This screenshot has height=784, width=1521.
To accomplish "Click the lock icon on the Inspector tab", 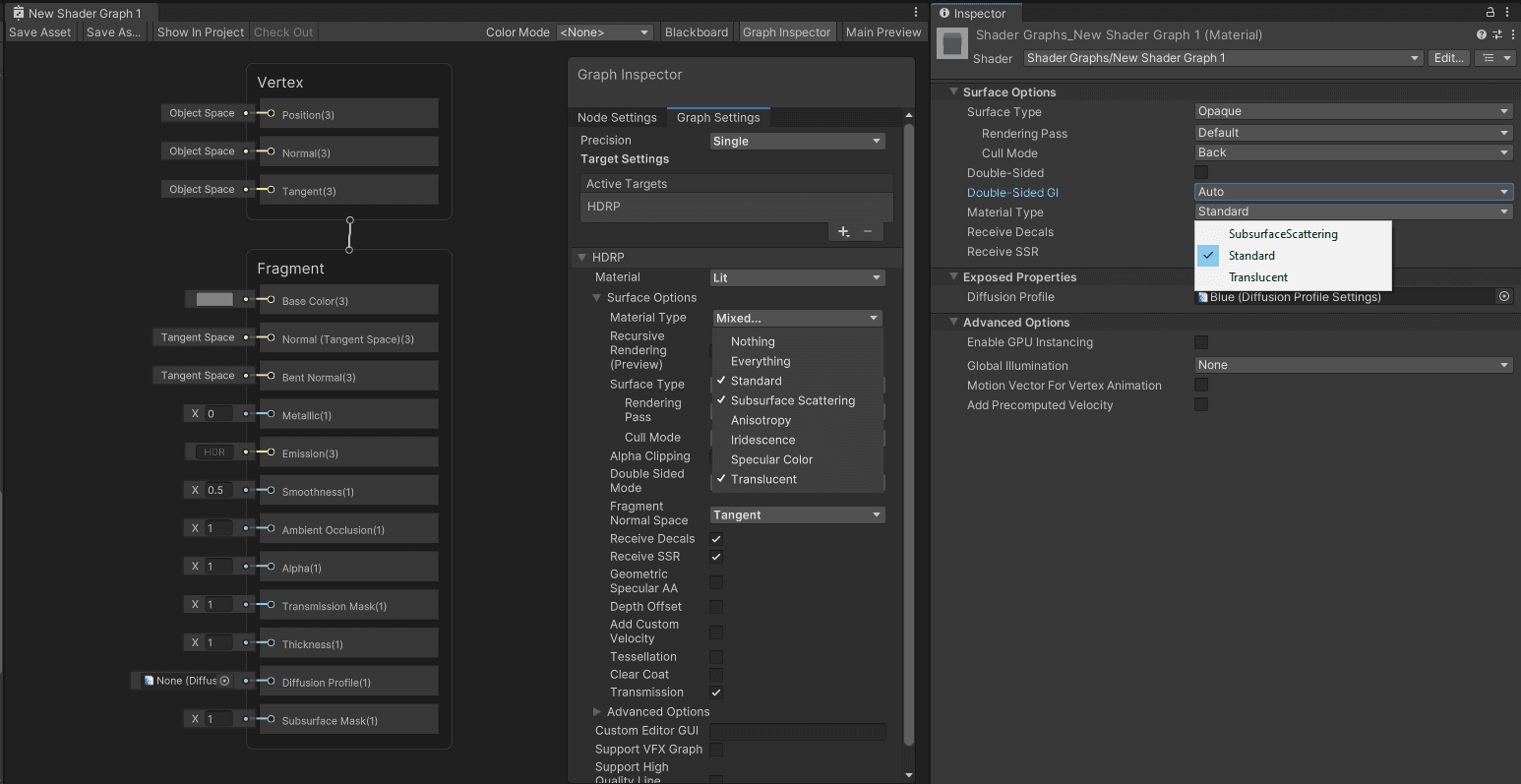I will [1488, 11].
